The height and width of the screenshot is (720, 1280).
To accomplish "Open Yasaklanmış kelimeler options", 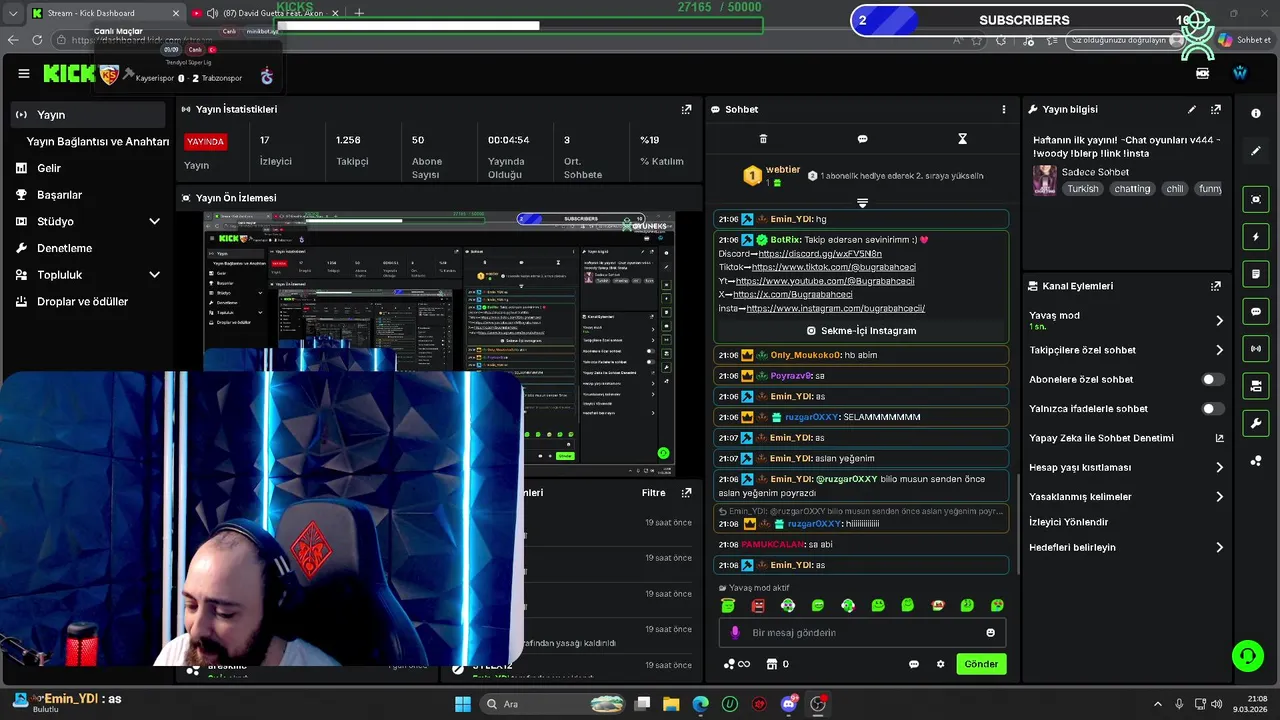I will coord(1126,497).
